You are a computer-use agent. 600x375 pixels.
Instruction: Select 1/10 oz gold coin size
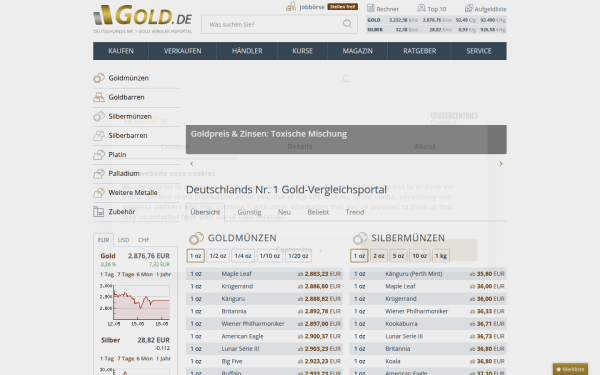[x=270, y=256]
